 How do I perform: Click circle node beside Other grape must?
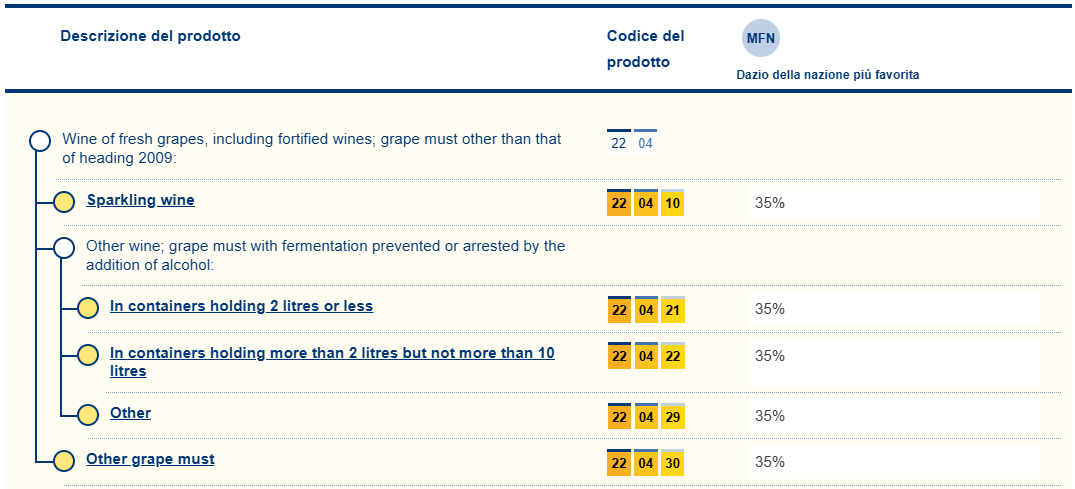(x=64, y=461)
